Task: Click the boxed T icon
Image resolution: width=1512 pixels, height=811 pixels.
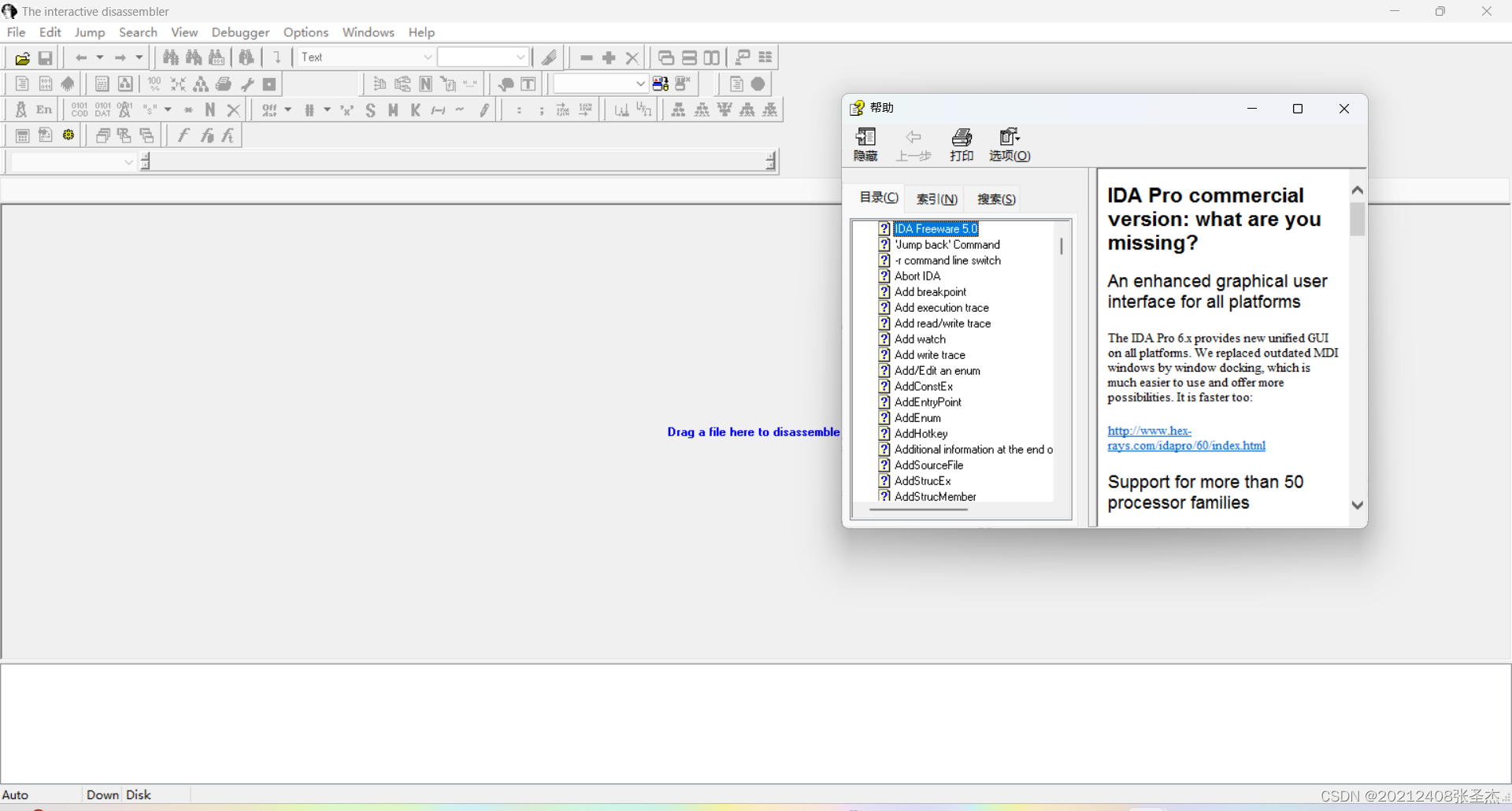Action: 528,83
